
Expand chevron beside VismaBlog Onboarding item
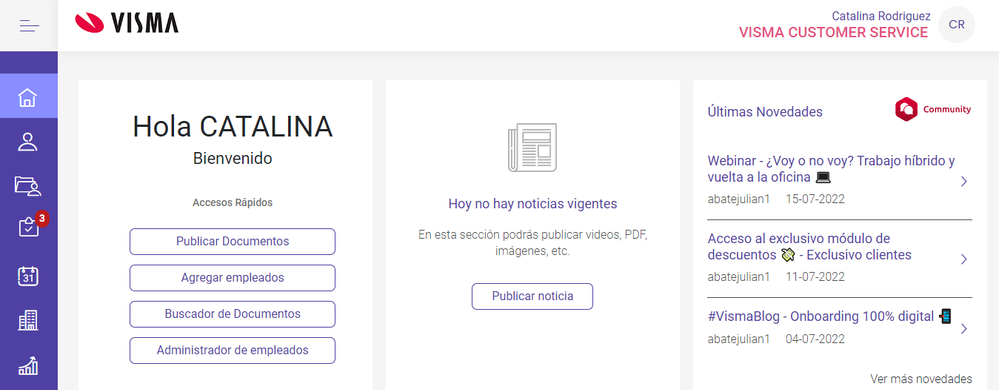click(964, 329)
